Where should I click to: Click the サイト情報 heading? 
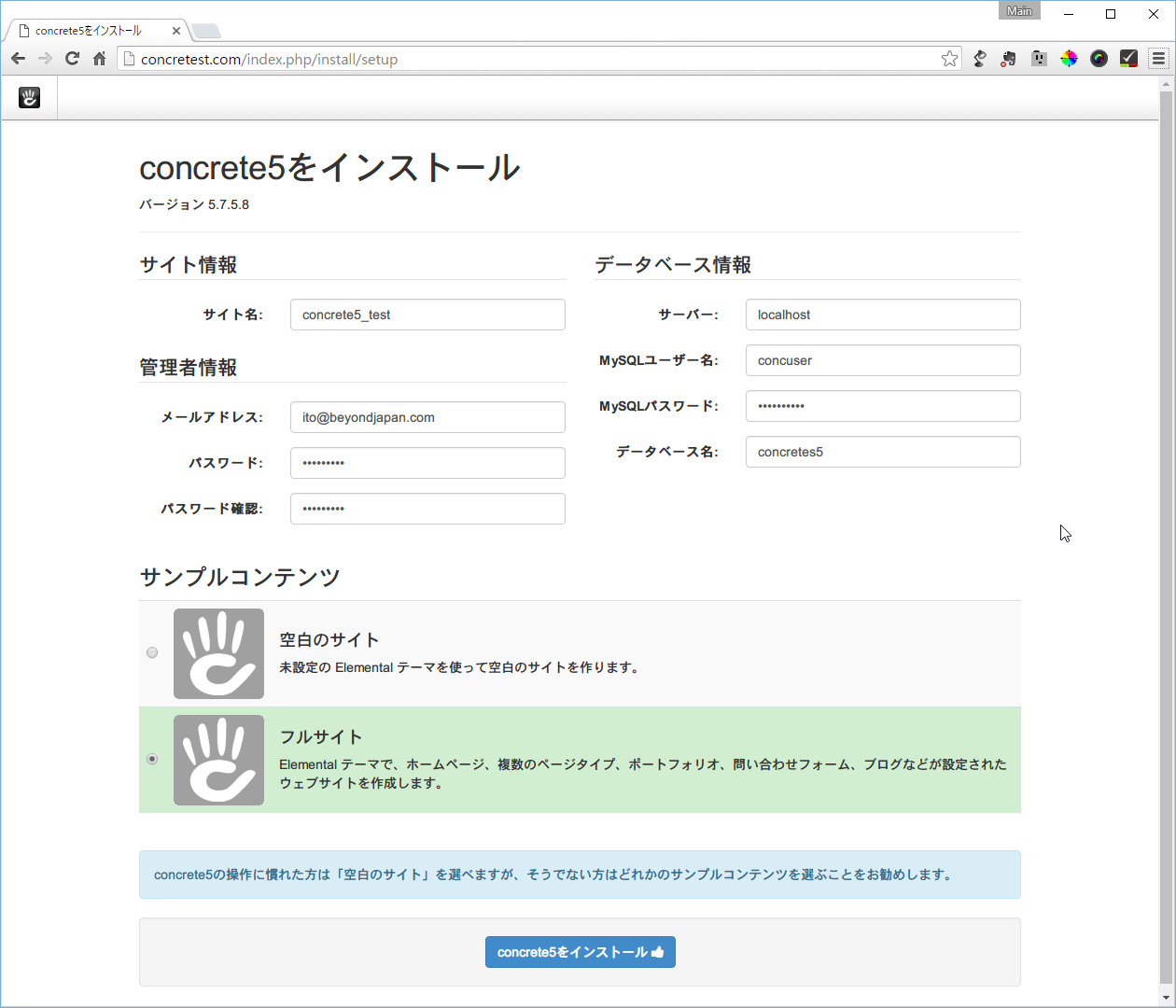coord(189,265)
